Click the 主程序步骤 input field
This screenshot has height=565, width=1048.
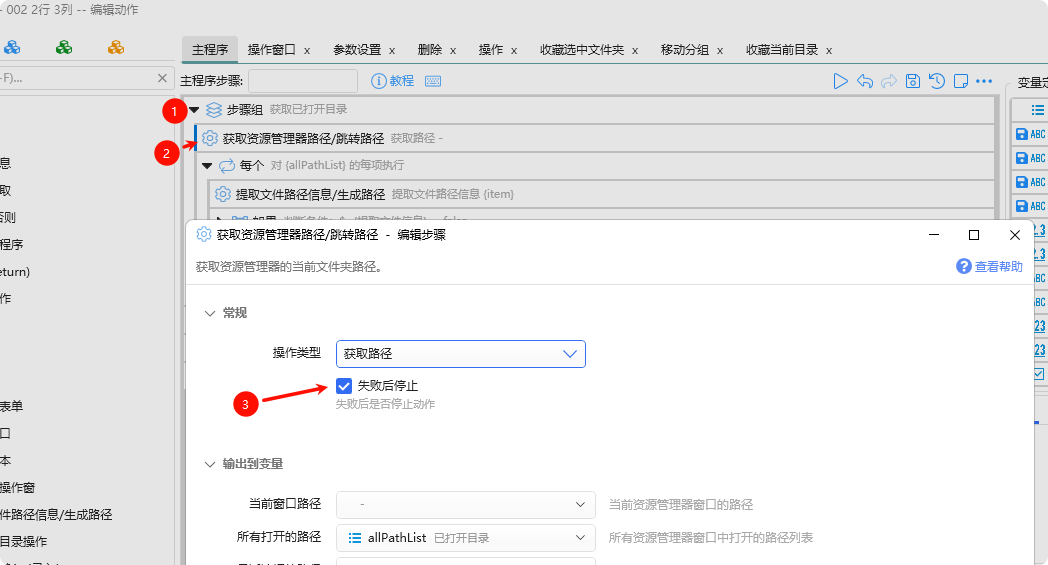click(302, 81)
